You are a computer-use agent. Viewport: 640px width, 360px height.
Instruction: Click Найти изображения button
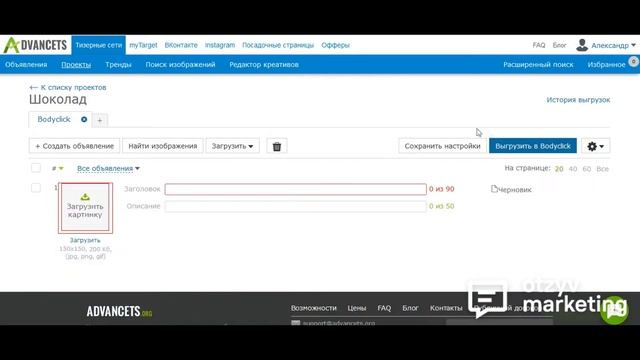[163, 146]
